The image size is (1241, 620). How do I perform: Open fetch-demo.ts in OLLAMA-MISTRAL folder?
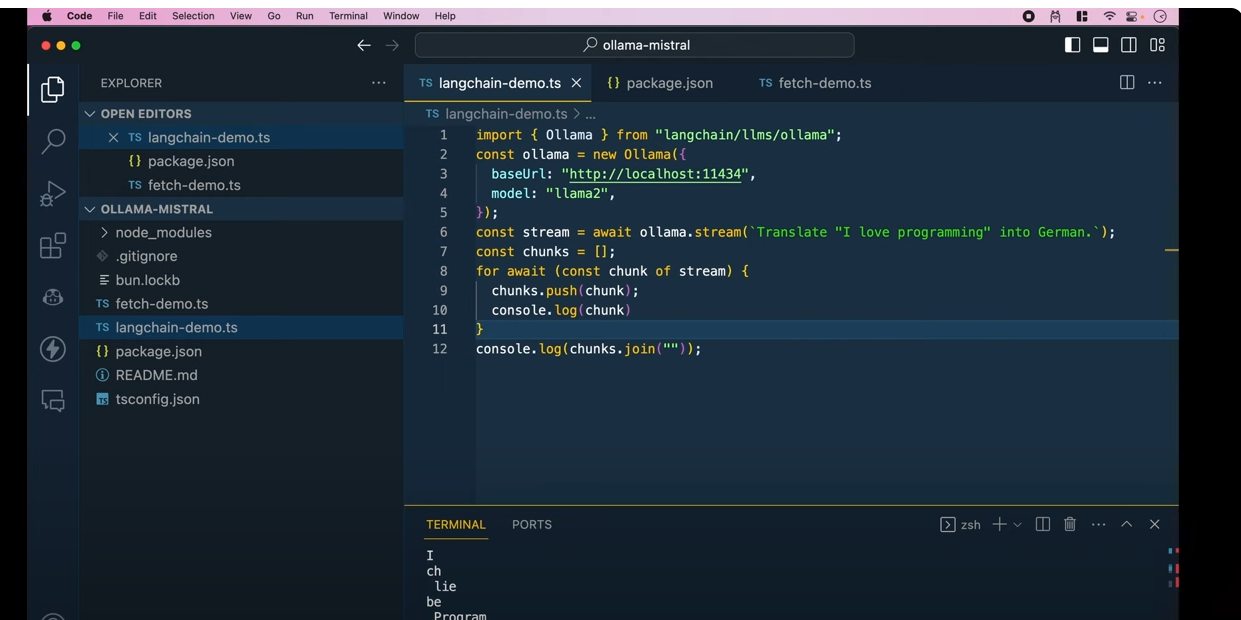click(241, 304)
